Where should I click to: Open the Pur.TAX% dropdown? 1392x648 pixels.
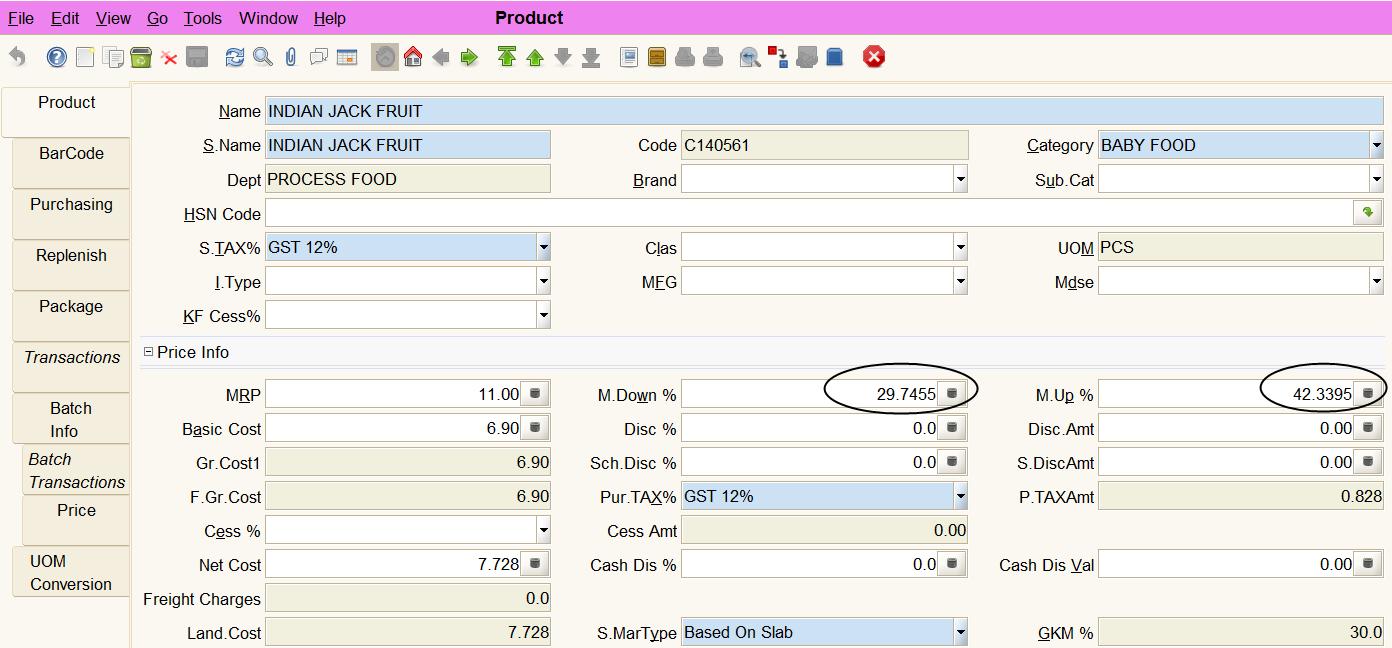point(960,496)
